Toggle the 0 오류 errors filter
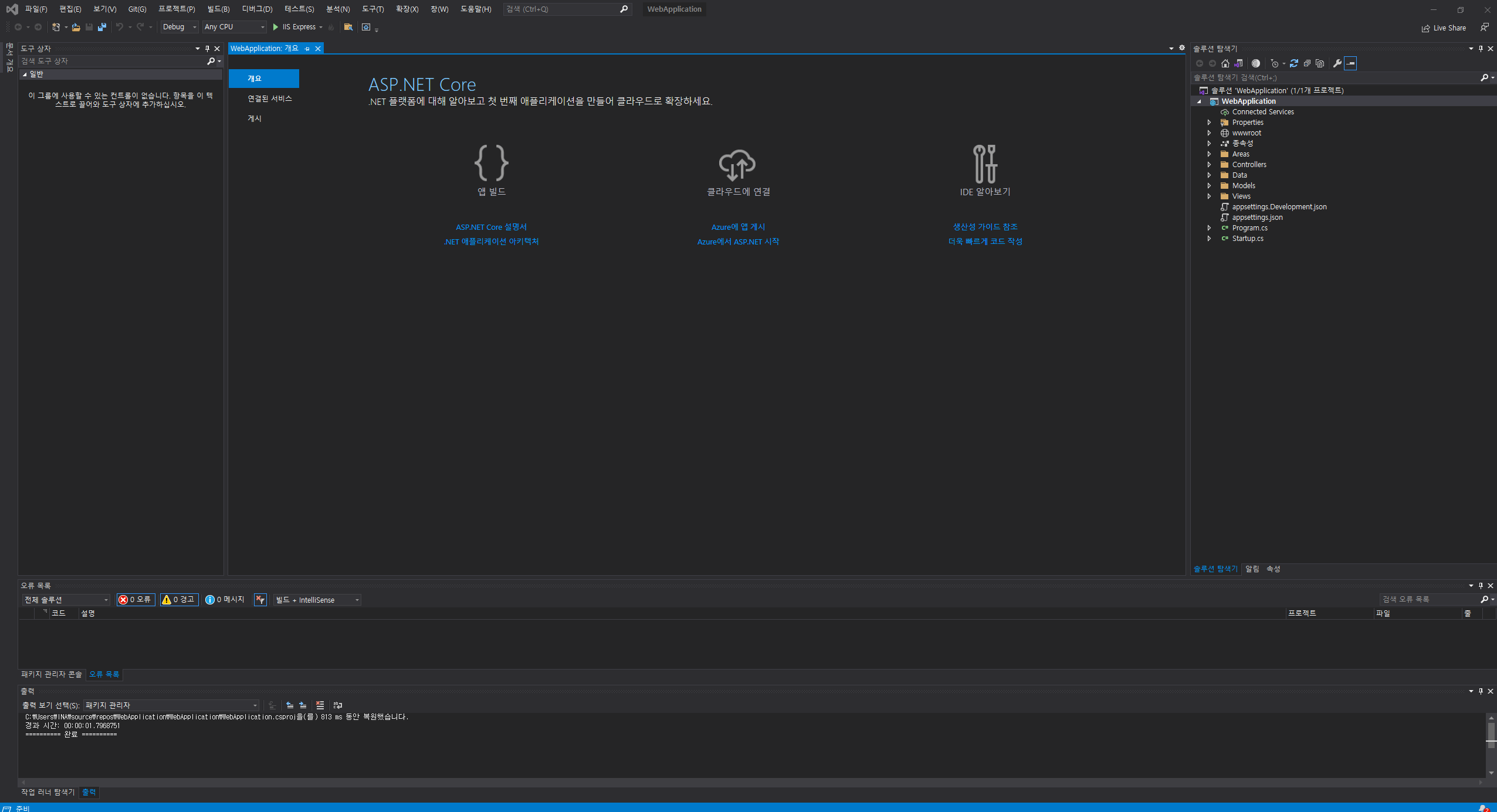 (x=136, y=600)
